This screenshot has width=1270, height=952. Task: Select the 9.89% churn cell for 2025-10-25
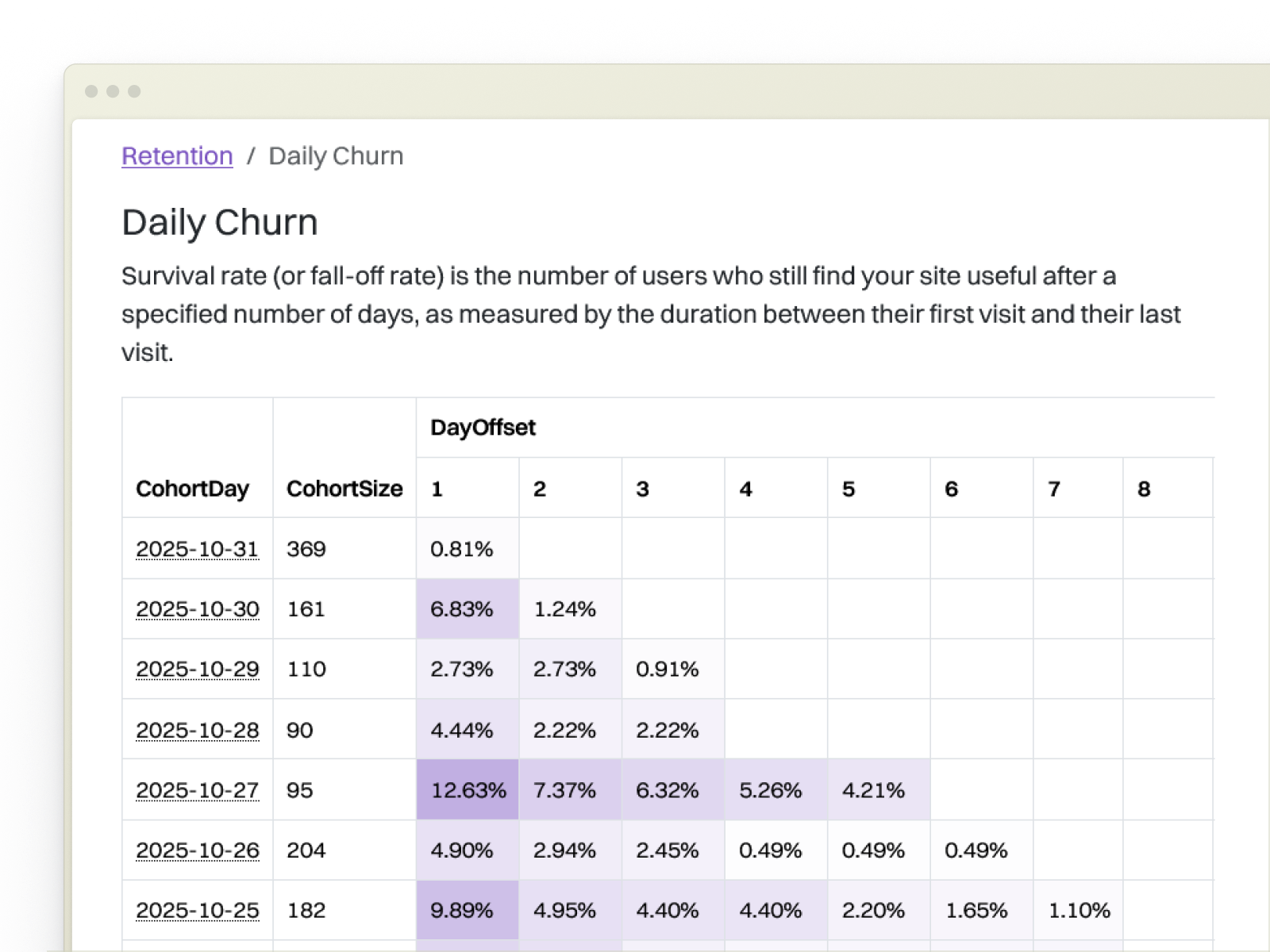(x=468, y=910)
